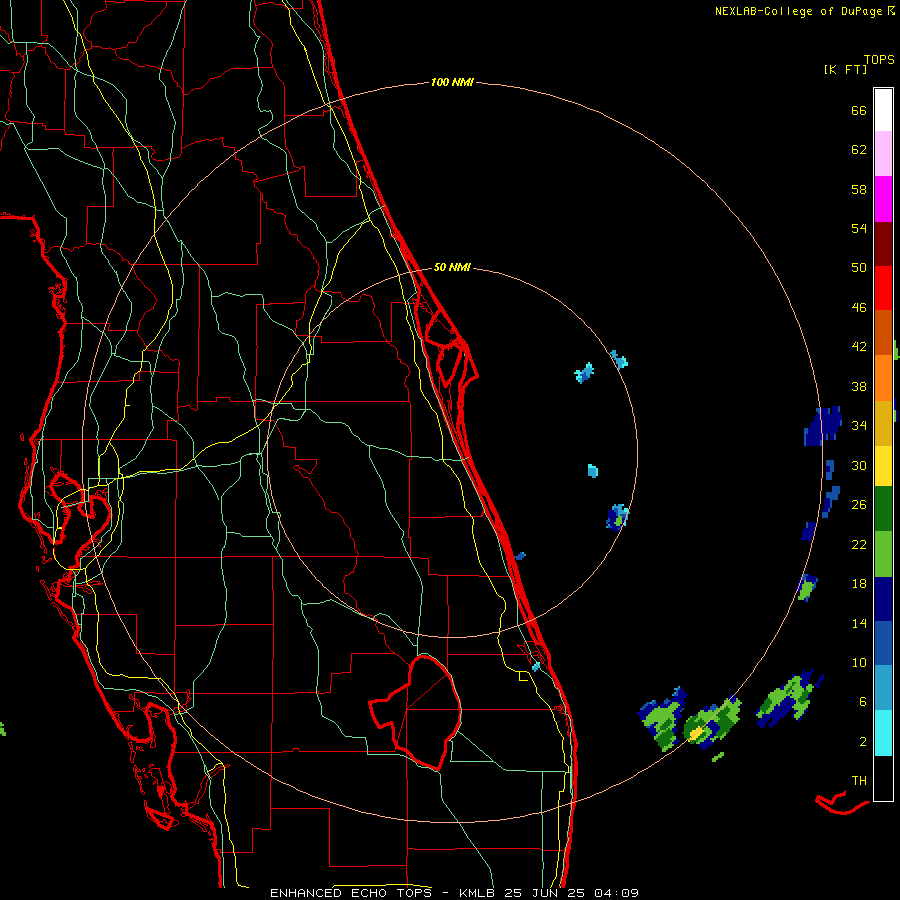Click the black TH legend swatch
The width and height of the screenshot is (900, 900).
tap(883, 778)
